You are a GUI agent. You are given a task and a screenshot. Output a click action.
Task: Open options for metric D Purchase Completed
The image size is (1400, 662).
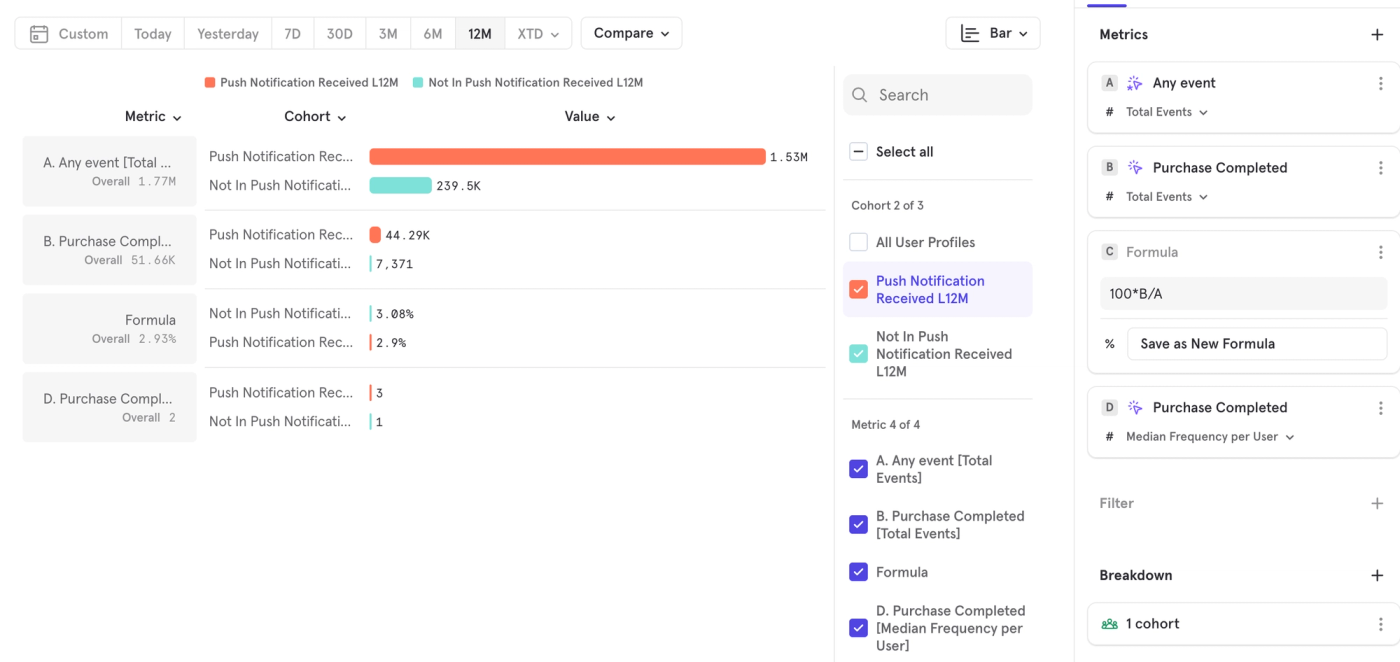pos(1380,408)
